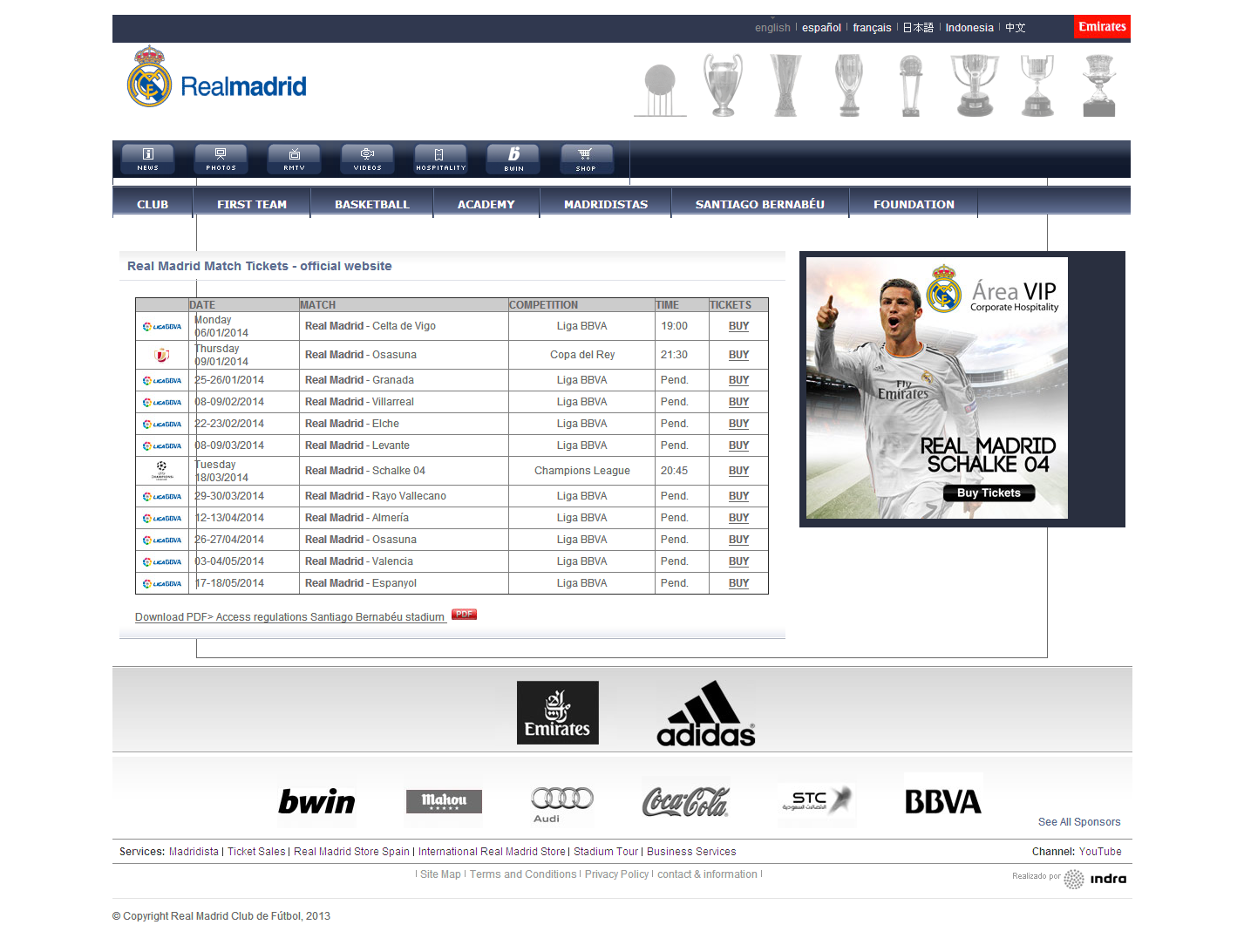Buy tickets for Real Madrid - Valencia

[x=738, y=561]
